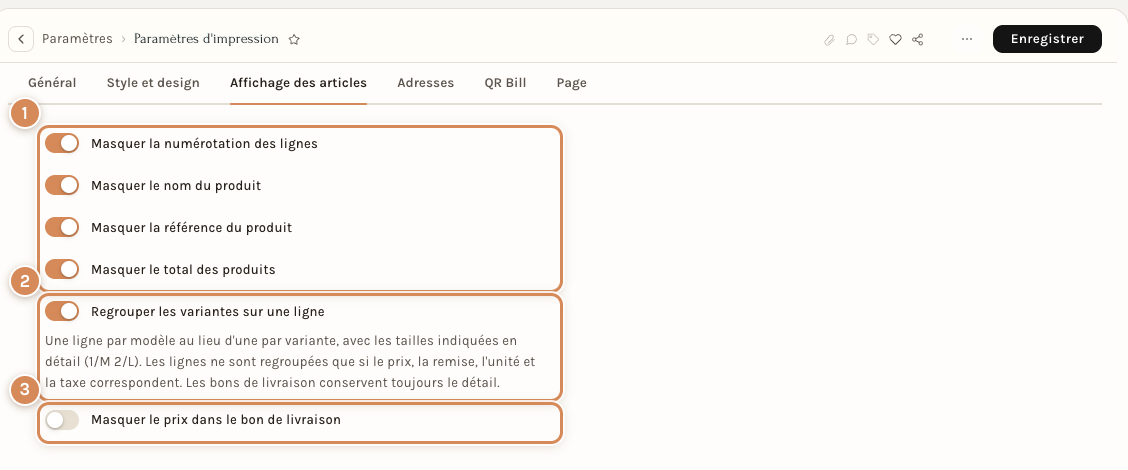This screenshot has height=470, width=1128.
Task: Turn off Masquer le nom du produit
Action: coord(62,186)
